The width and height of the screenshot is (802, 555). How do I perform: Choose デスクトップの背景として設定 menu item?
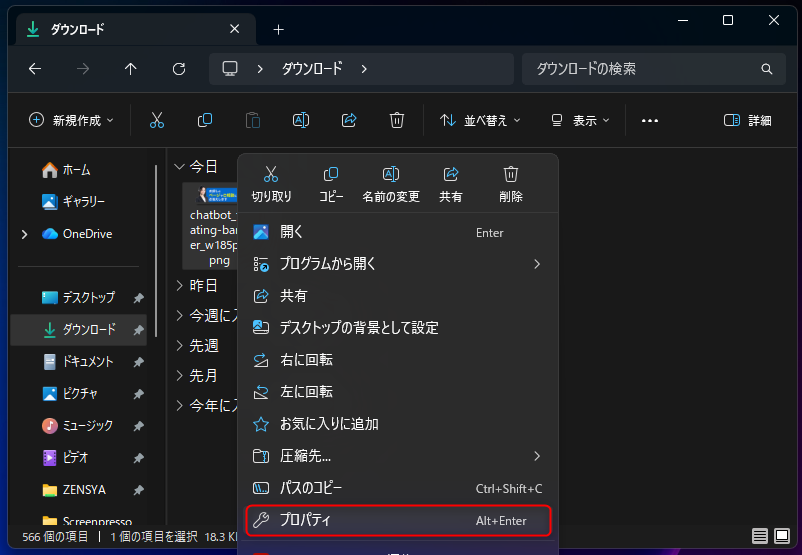click(359, 327)
